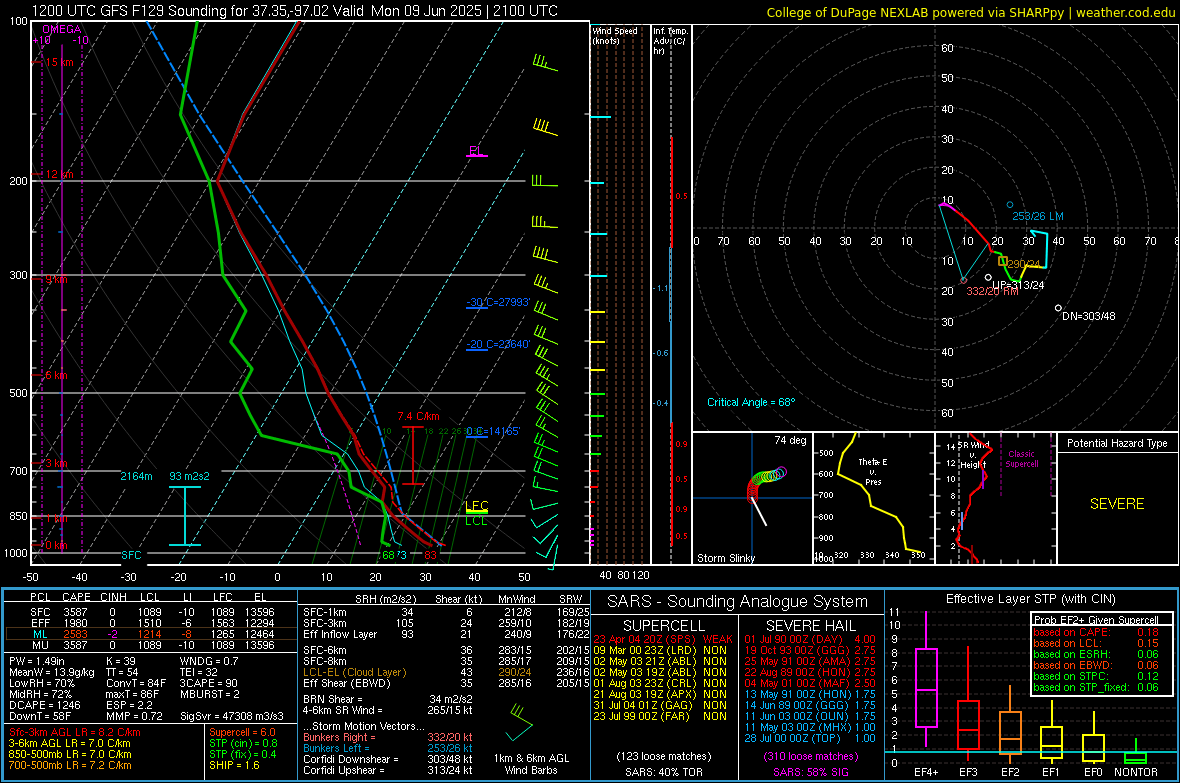Click the based on CAPE: 0.18 line
Viewport: 1180px width, 783px height.
coord(1096,632)
